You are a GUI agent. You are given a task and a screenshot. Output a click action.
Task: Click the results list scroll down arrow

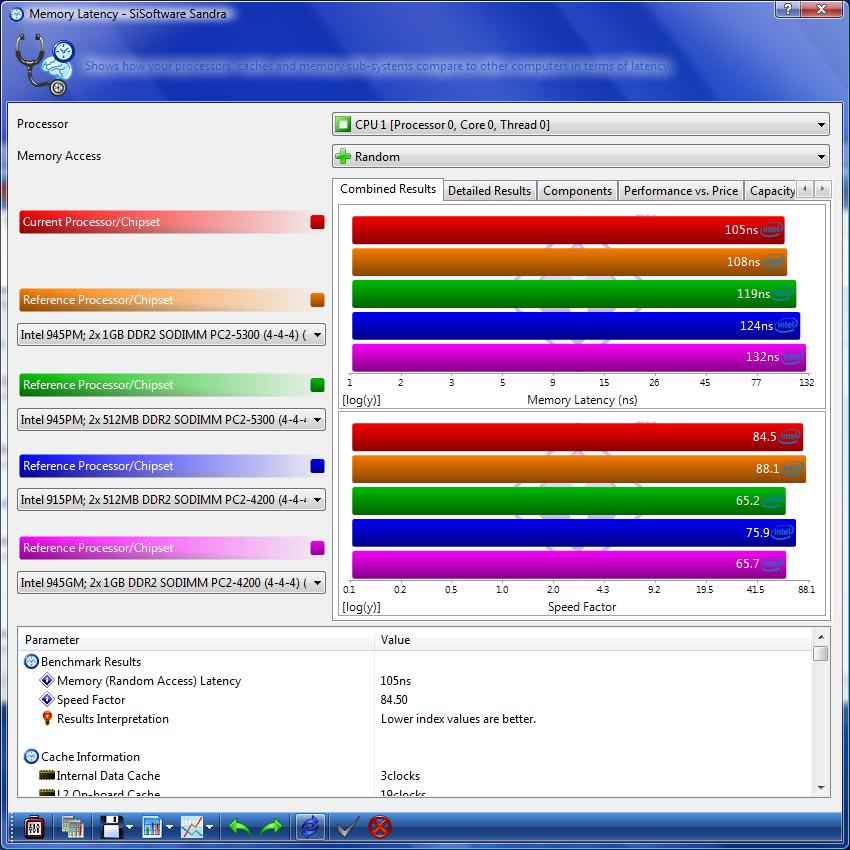[821, 788]
